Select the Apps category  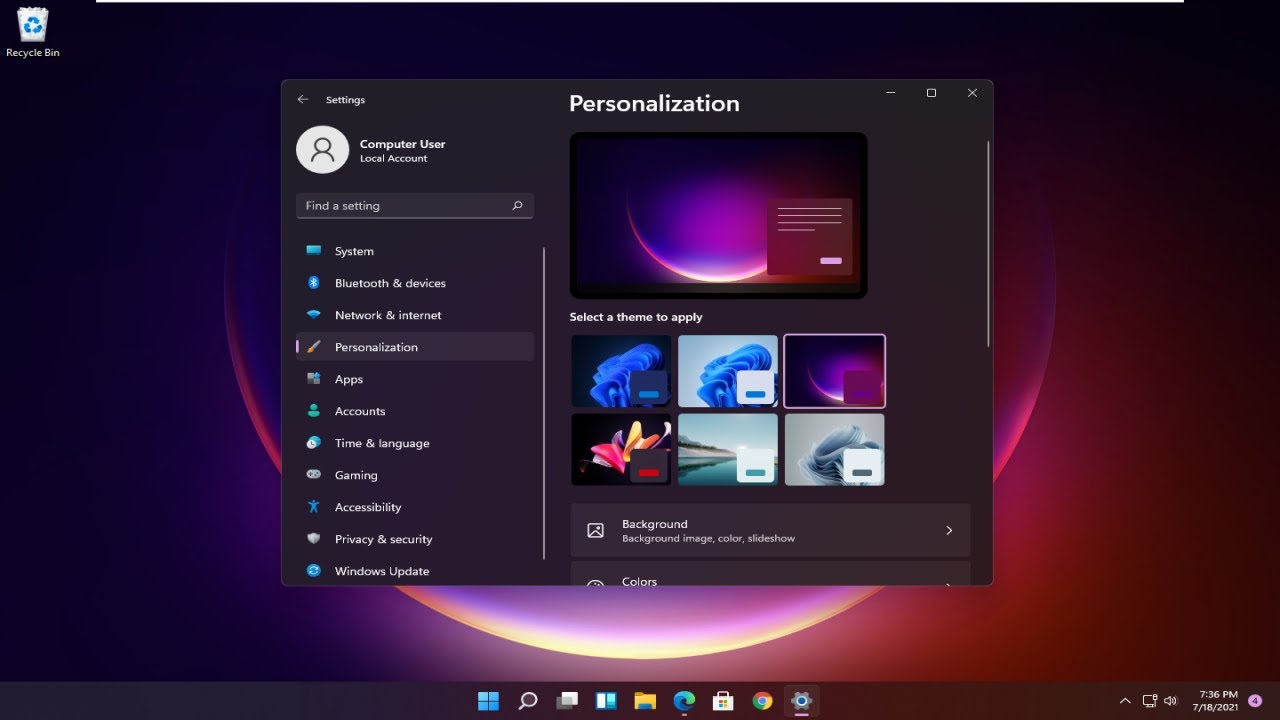pyautogui.click(x=415, y=379)
